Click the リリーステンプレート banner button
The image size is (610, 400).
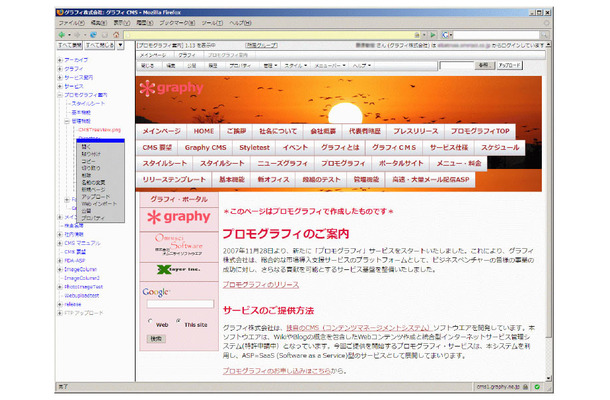point(174,180)
